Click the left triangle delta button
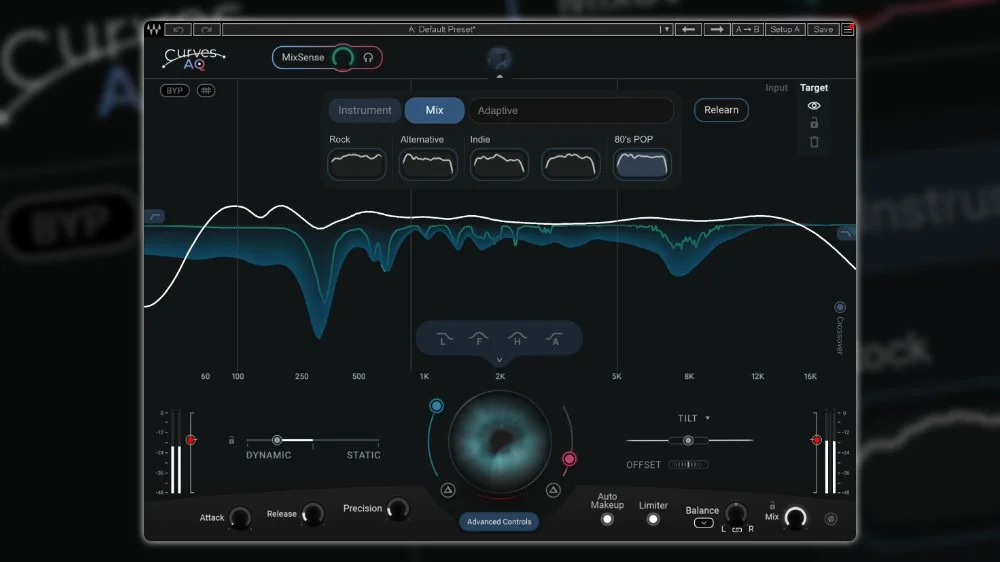The width and height of the screenshot is (1000, 562). tap(448, 490)
